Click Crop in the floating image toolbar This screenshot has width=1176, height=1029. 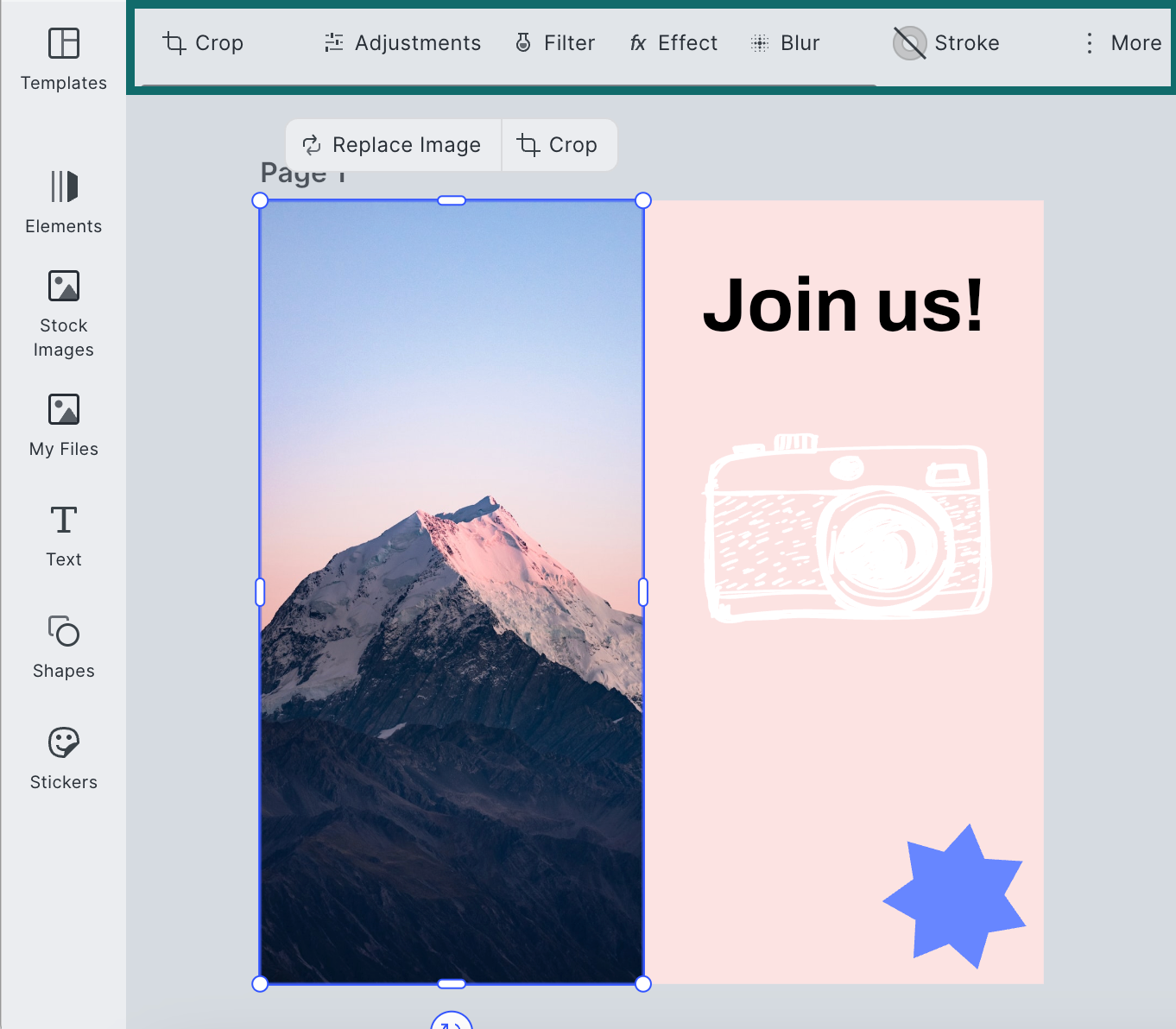pos(559,145)
